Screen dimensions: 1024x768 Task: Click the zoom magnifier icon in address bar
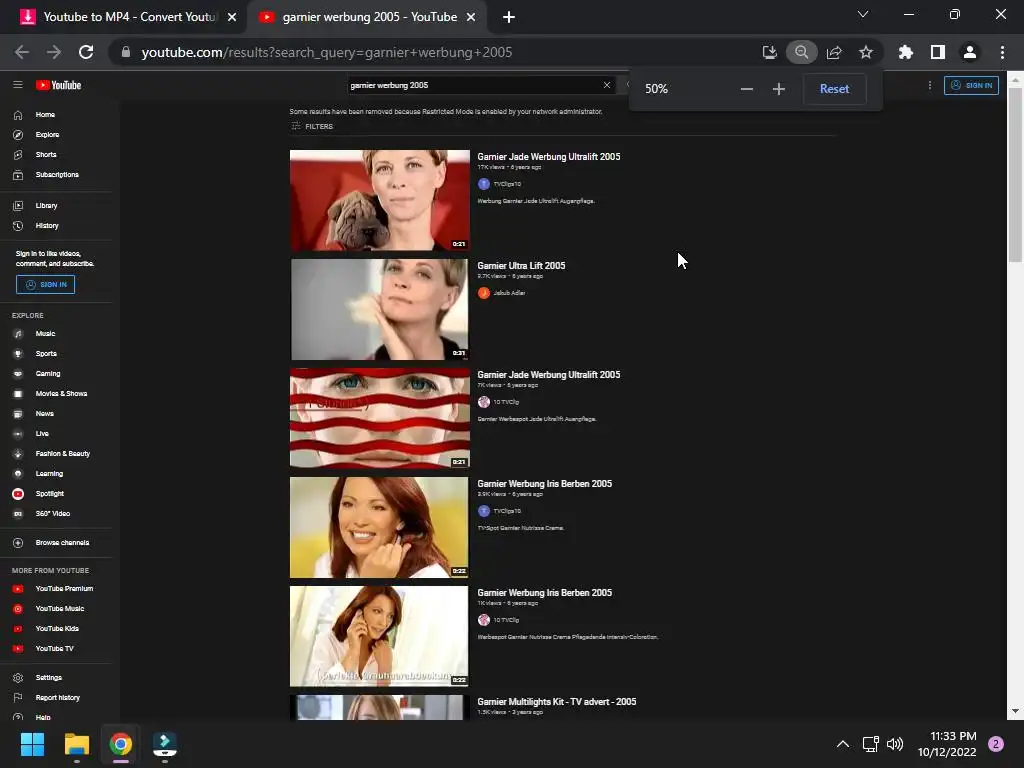[x=801, y=52]
